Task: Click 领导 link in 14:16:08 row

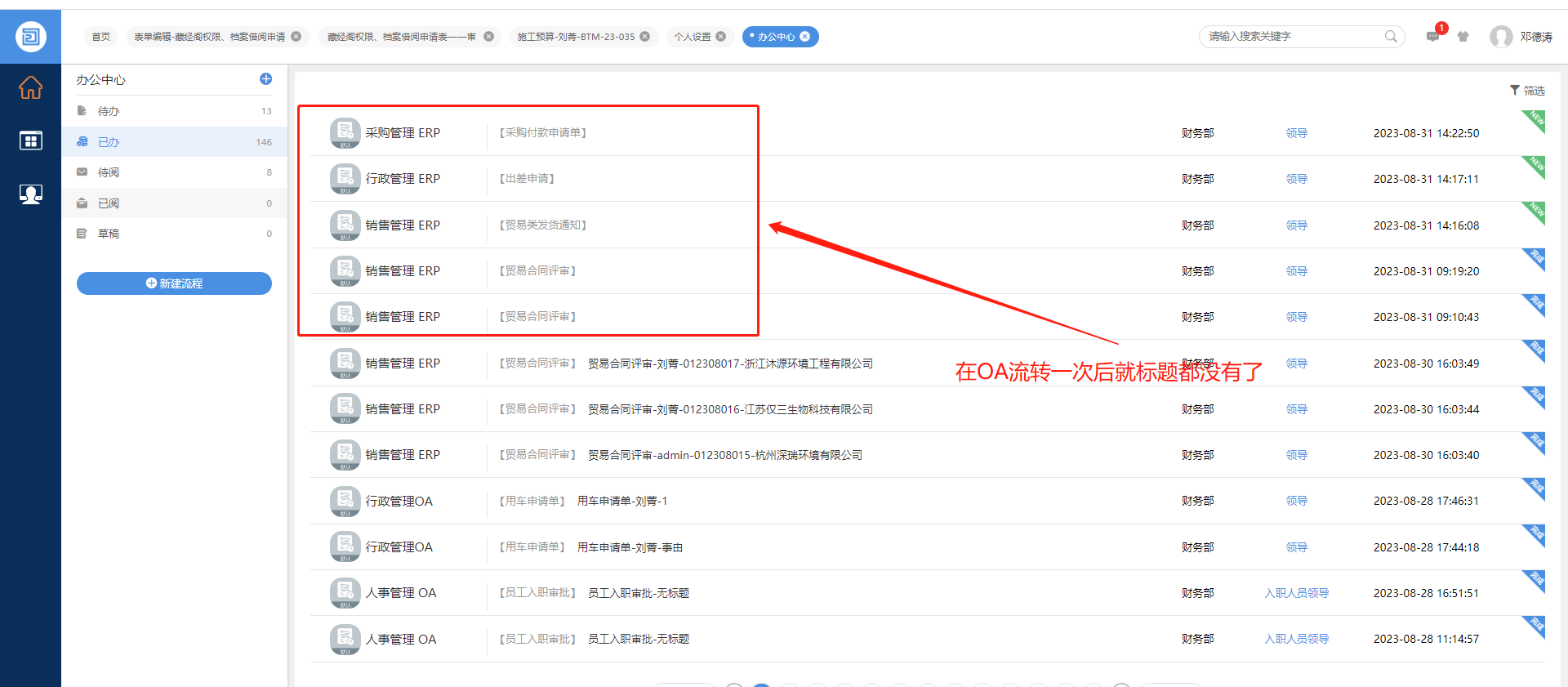Action: point(1297,225)
